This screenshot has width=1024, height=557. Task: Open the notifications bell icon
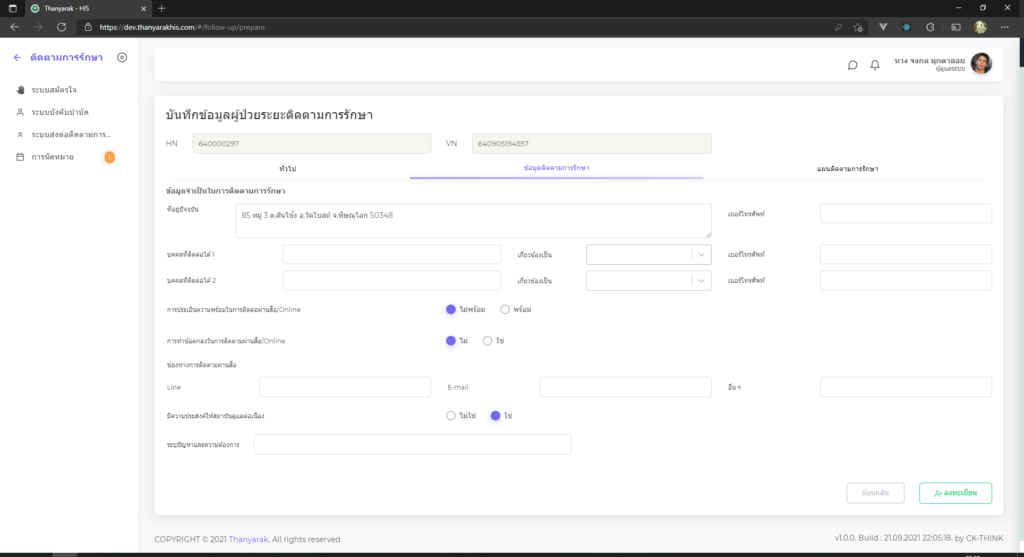tap(875, 65)
